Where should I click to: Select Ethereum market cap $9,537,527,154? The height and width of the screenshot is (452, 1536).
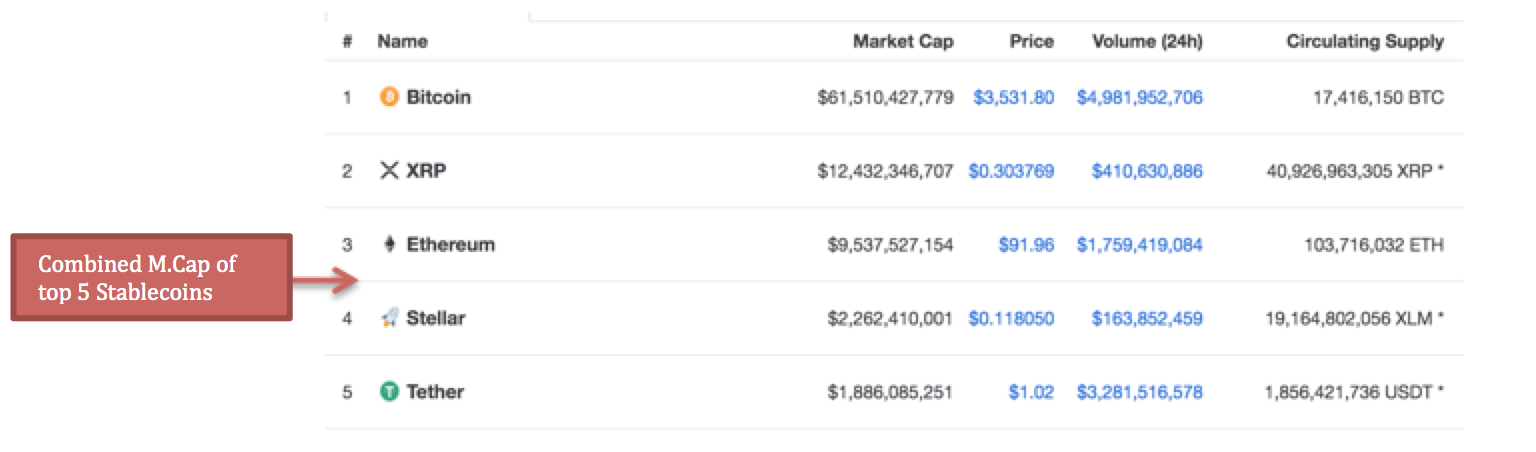(x=891, y=244)
